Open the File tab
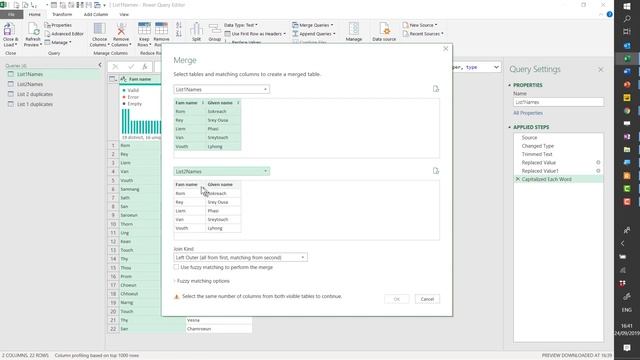This screenshot has width=640, height=360. [11, 14]
